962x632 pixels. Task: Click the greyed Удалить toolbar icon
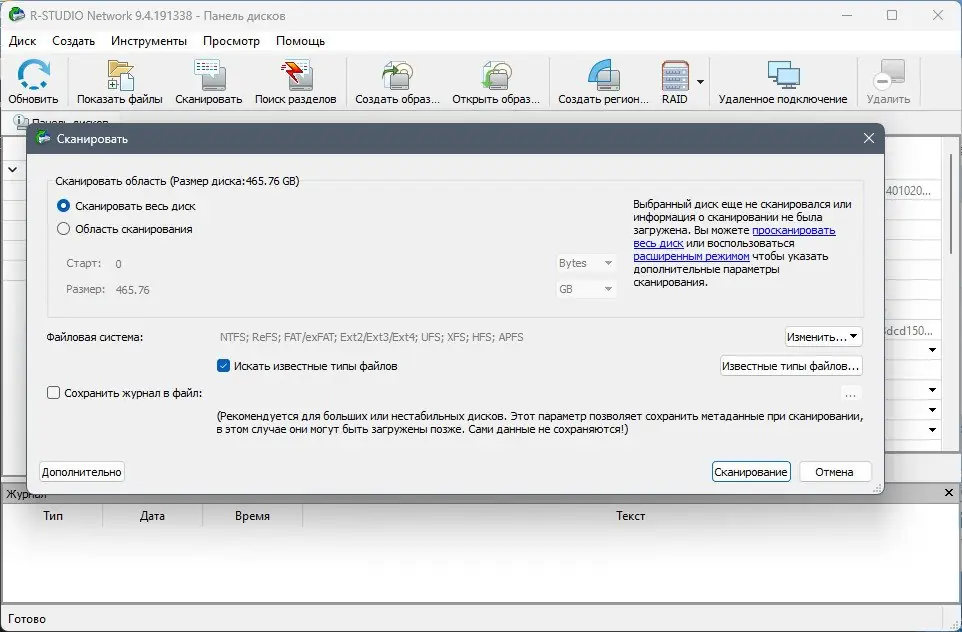tap(888, 82)
